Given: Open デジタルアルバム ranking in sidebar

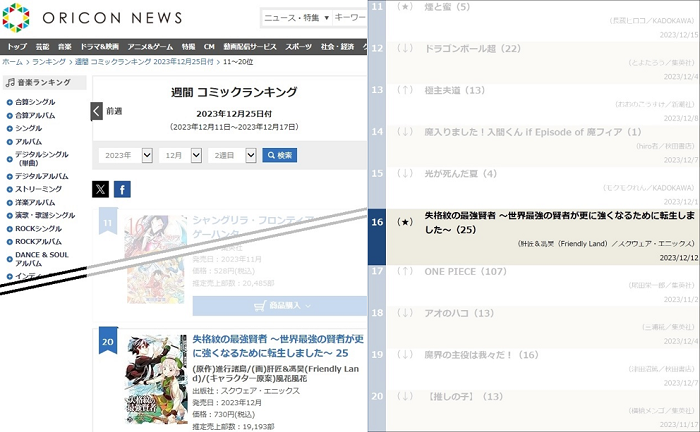Looking at the screenshot, I should pos(41,176).
